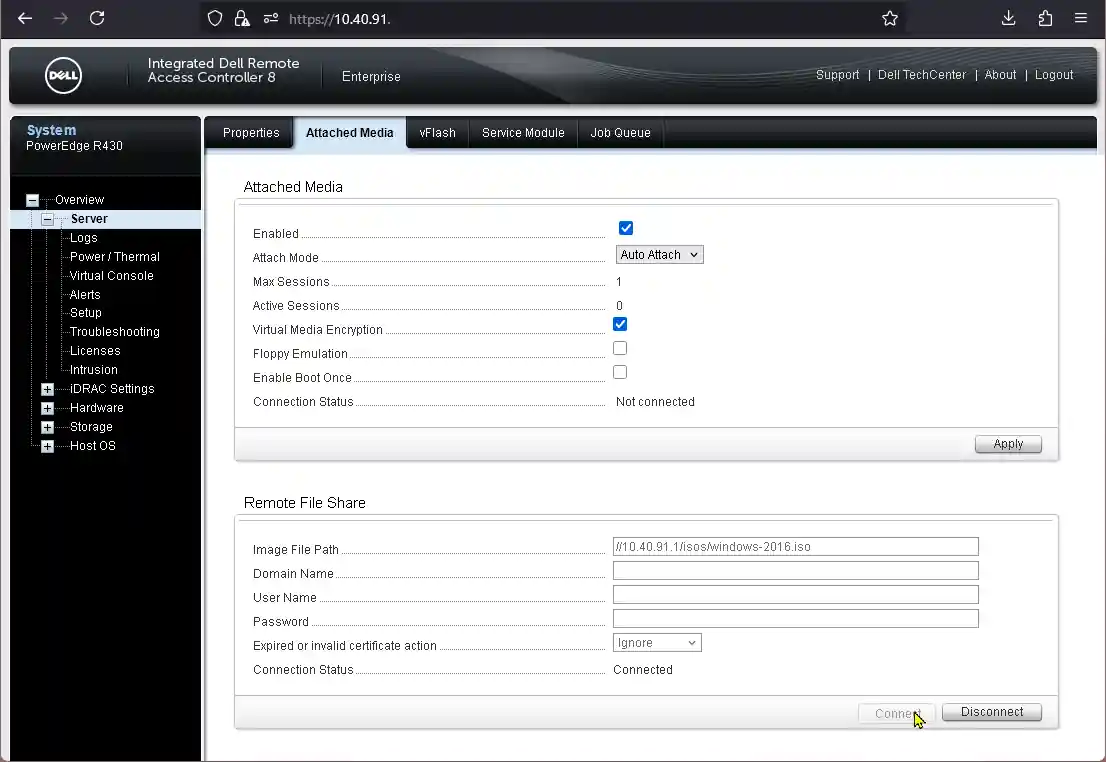Image resolution: width=1106 pixels, height=762 pixels.
Task: Click the Password input field
Action: 796,619
